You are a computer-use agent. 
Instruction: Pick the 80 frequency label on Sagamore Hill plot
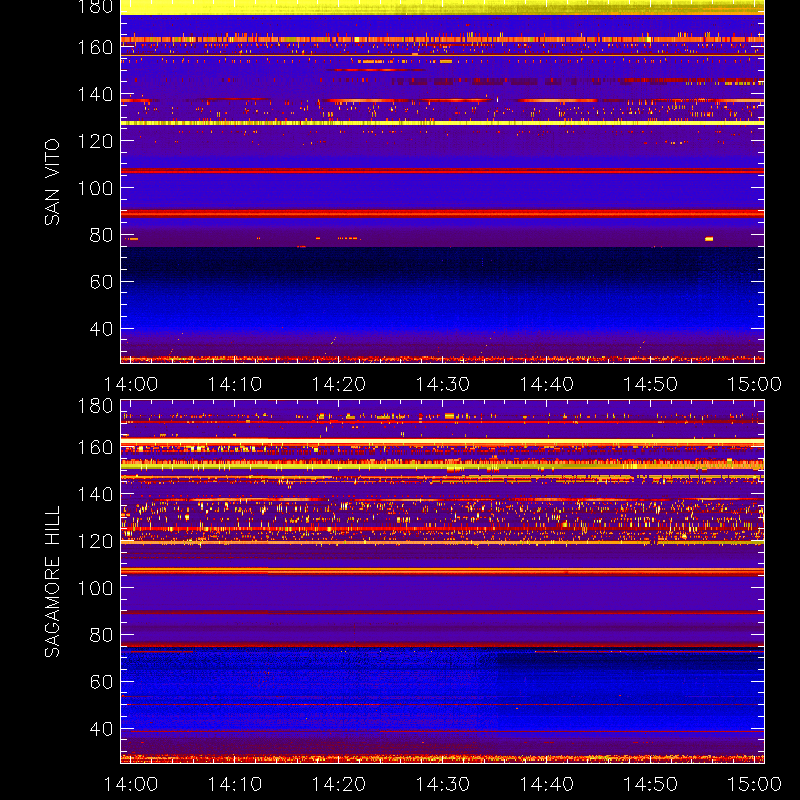[101, 635]
